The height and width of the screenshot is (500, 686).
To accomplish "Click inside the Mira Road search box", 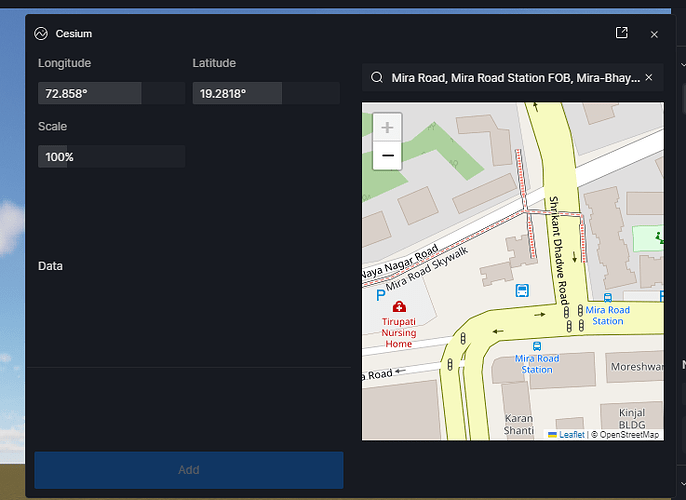I will (x=514, y=78).
